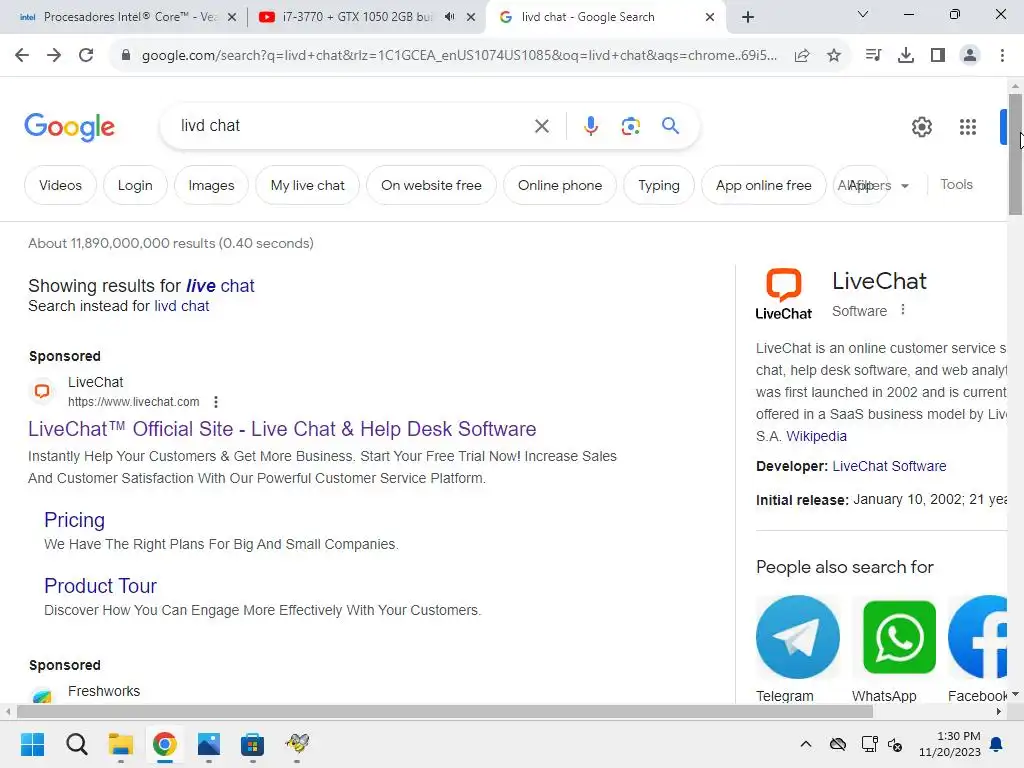The image size is (1024, 768).
Task: Close the YouTube tab
Action: click(x=471, y=17)
